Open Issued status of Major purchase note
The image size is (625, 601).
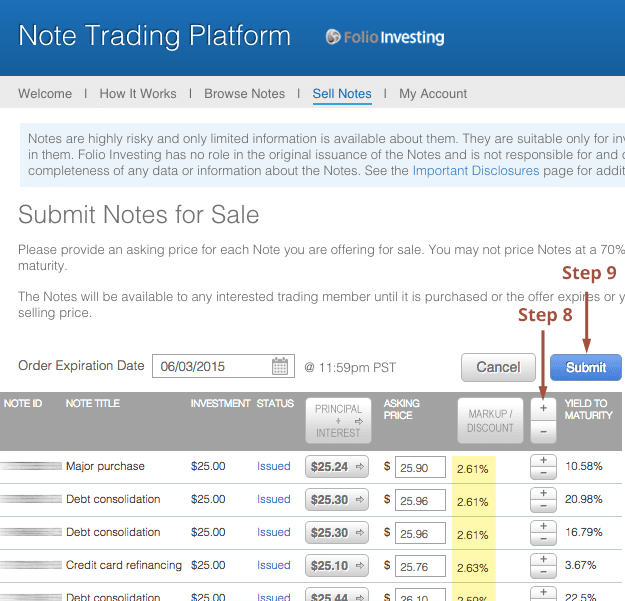tap(273, 466)
